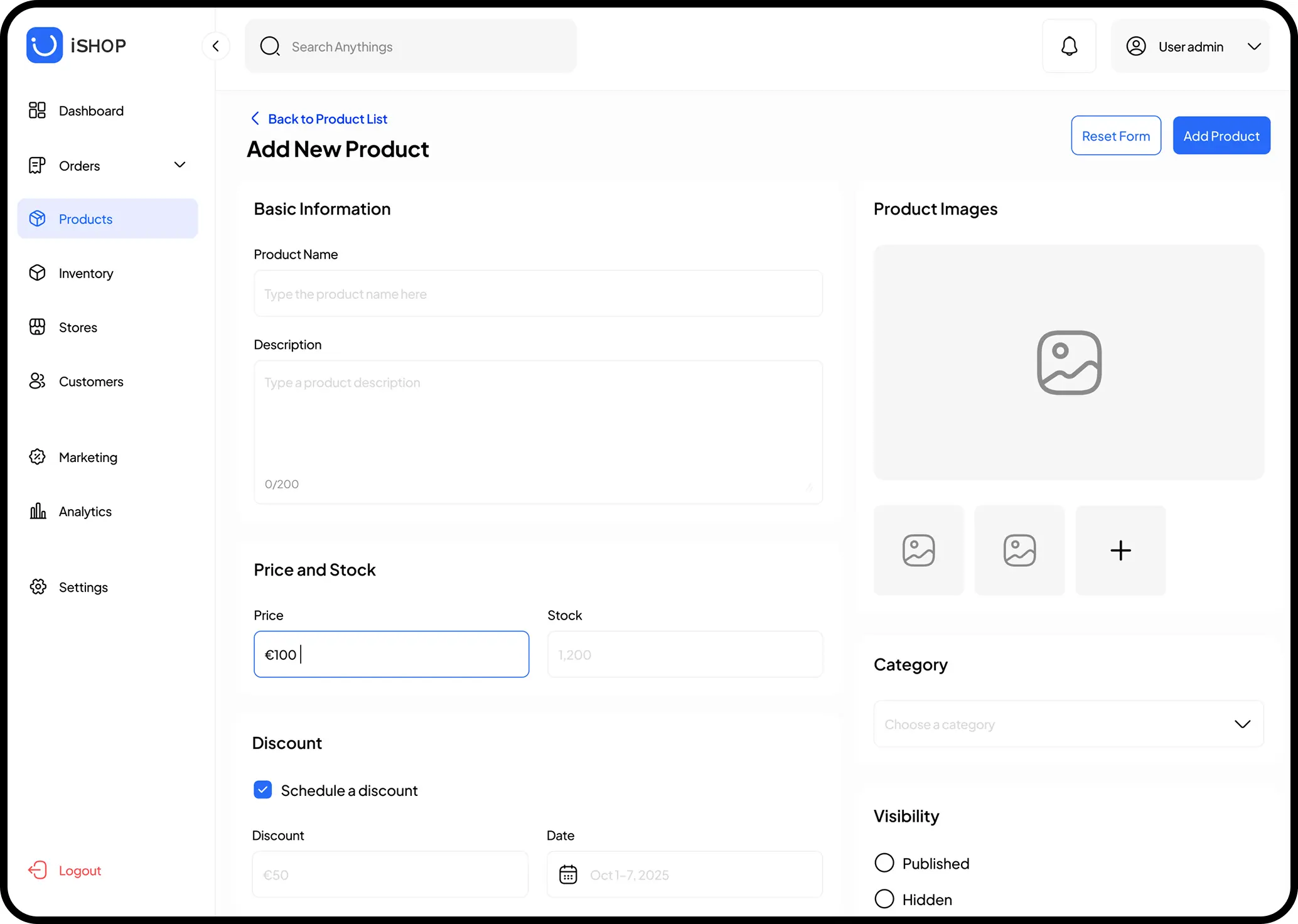The width and height of the screenshot is (1298, 924).
Task: Uncheck Schedule a discount checkbox
Action: click(x=263, y=790)
